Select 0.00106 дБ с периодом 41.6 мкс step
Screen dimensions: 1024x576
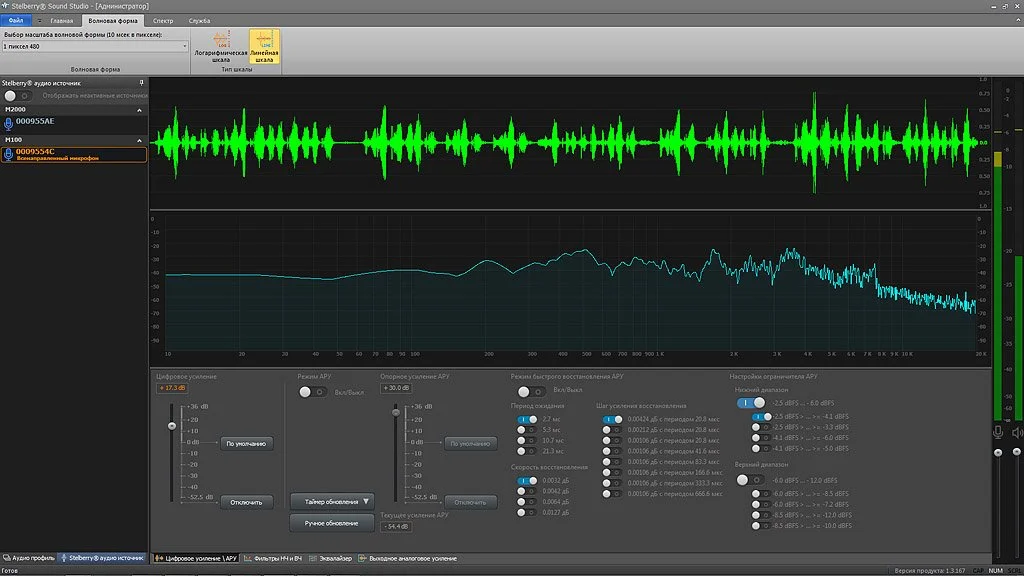pyautogui.click(x=612, y=451)
